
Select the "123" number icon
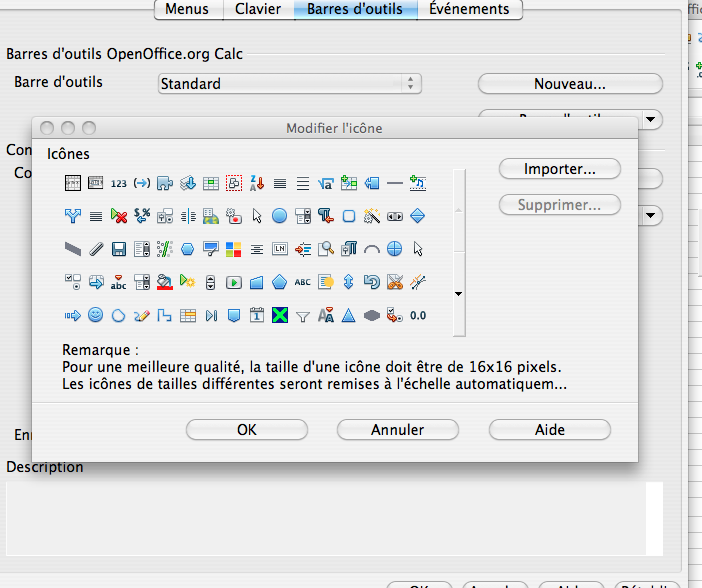click(x=119, y=183)
